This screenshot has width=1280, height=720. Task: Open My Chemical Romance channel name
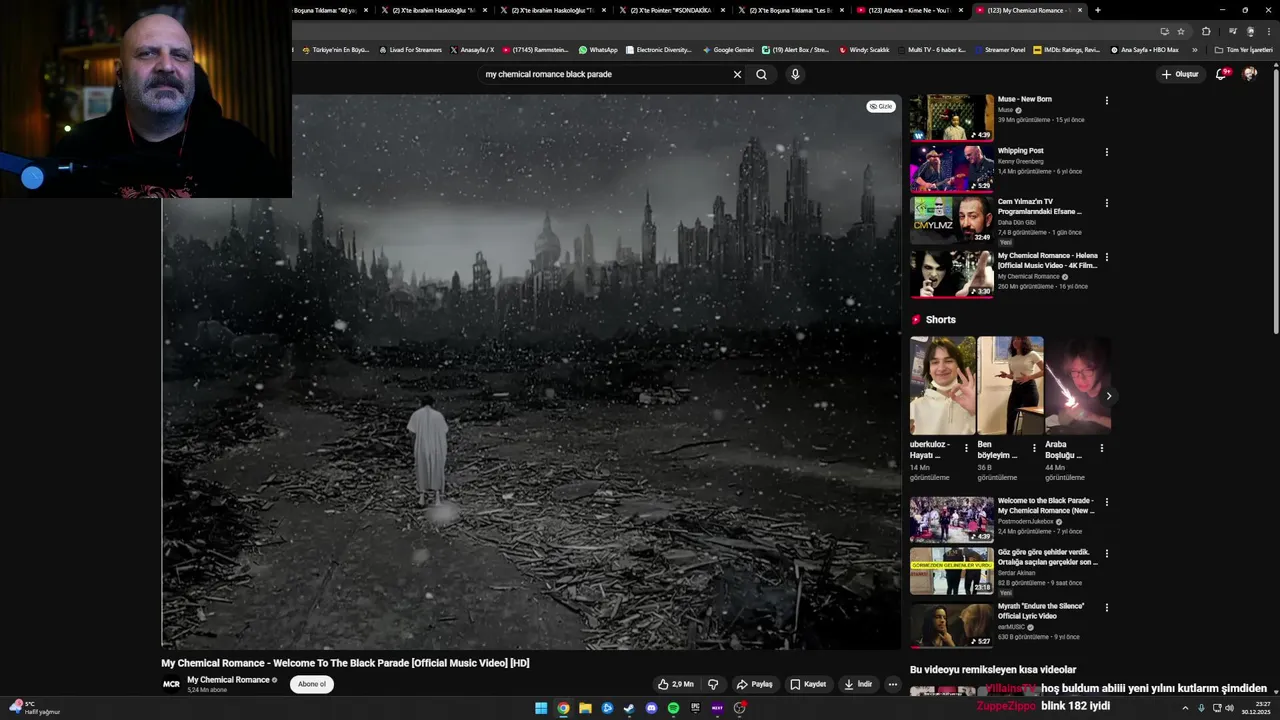click(x=228, y=680)
